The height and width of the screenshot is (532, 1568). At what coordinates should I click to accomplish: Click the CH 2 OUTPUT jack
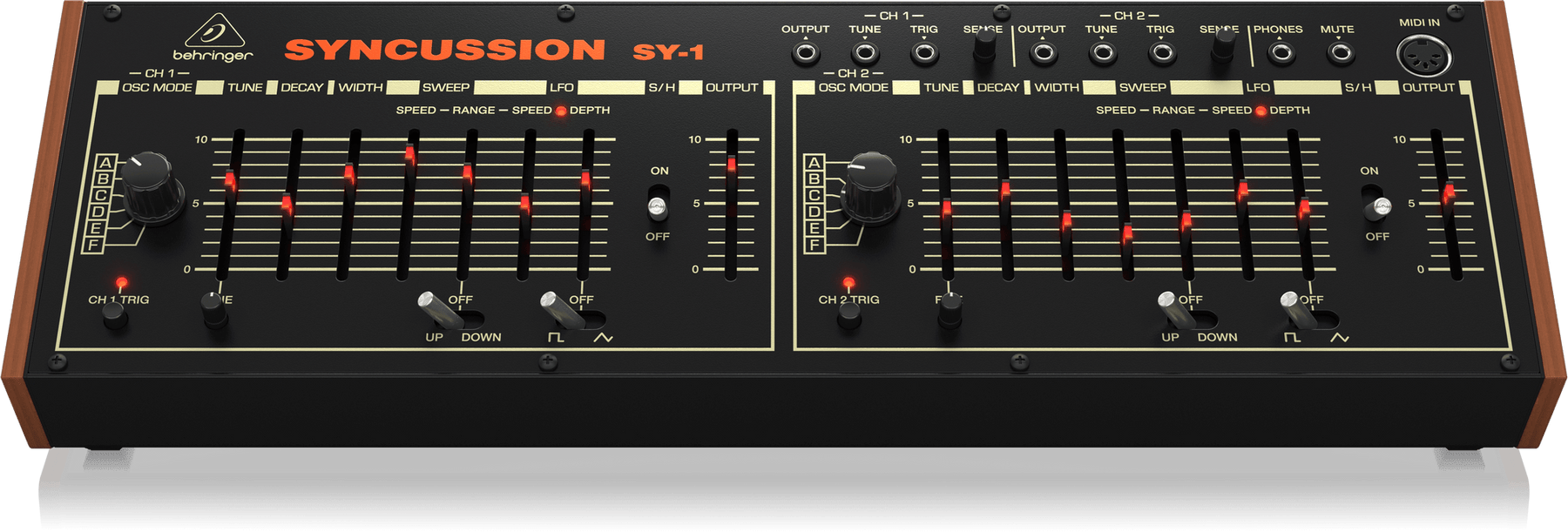point(1042,53)
